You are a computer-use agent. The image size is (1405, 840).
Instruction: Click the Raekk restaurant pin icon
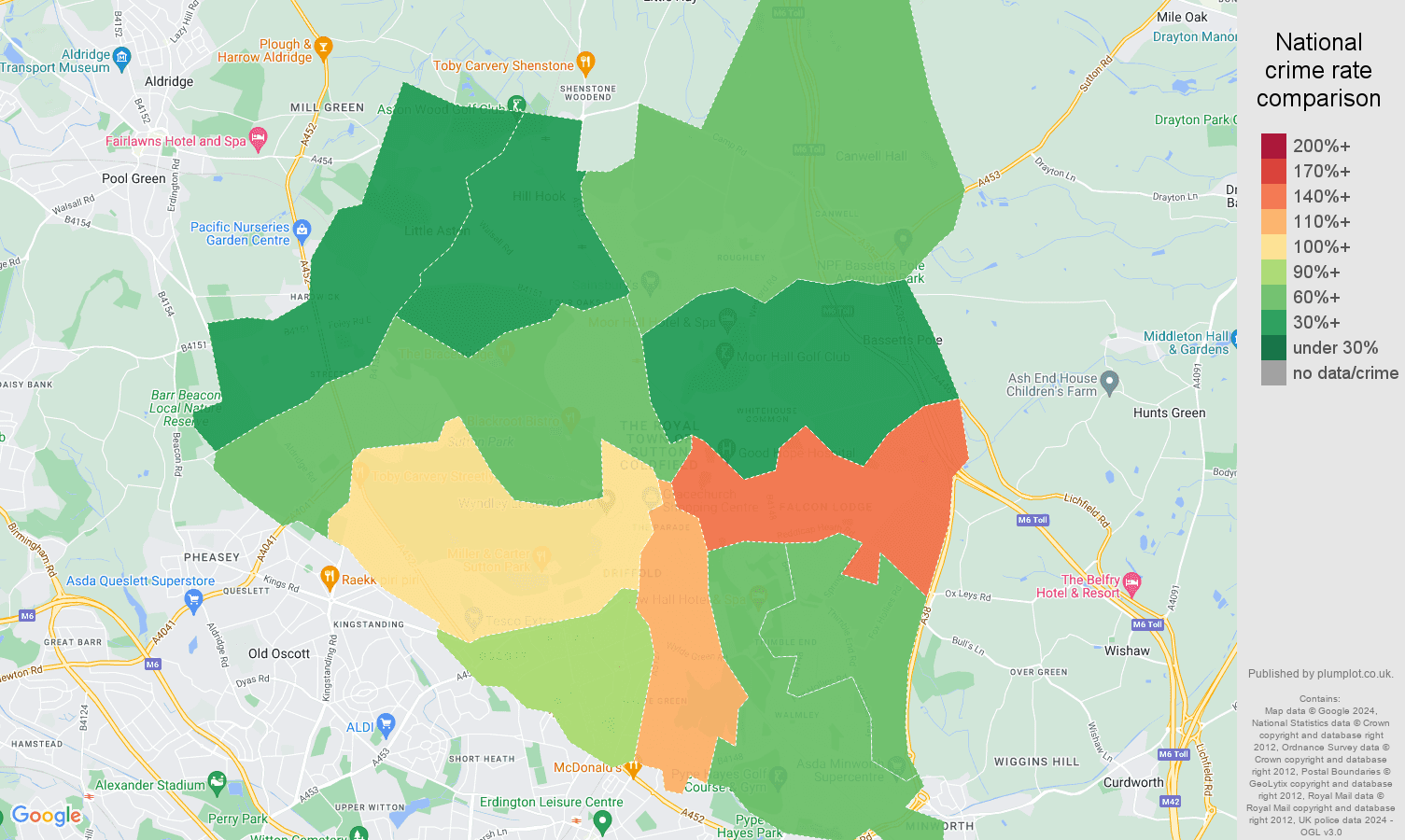tap(329, 578)
